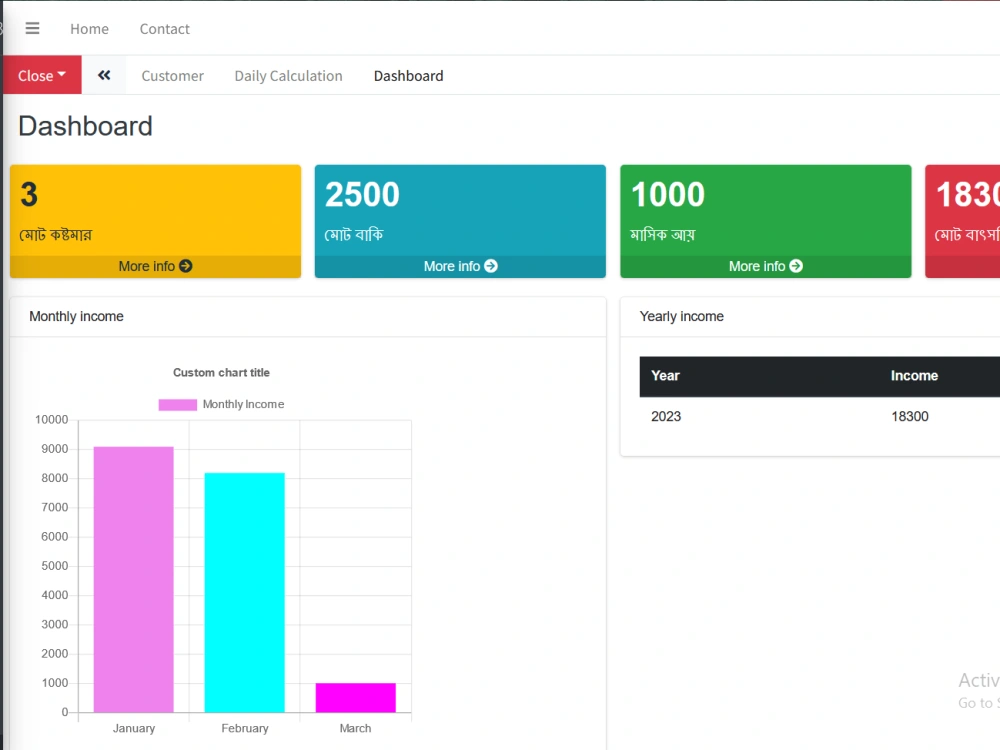Viewport: 1000px width, 750px height.
Task: Click the magenta March bar
Action: click(356, 698)
